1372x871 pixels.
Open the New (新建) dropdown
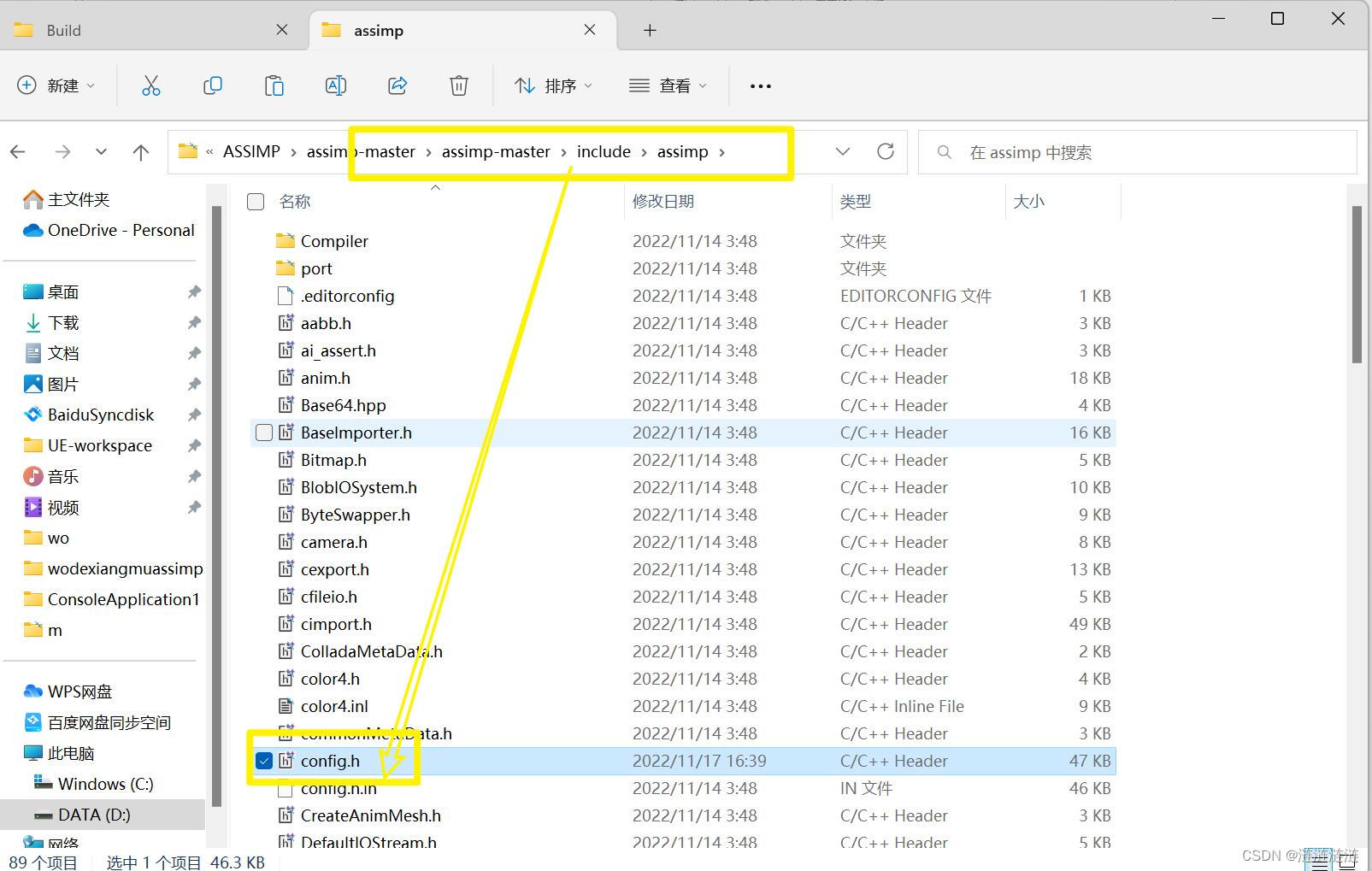(x=56, y=85)
